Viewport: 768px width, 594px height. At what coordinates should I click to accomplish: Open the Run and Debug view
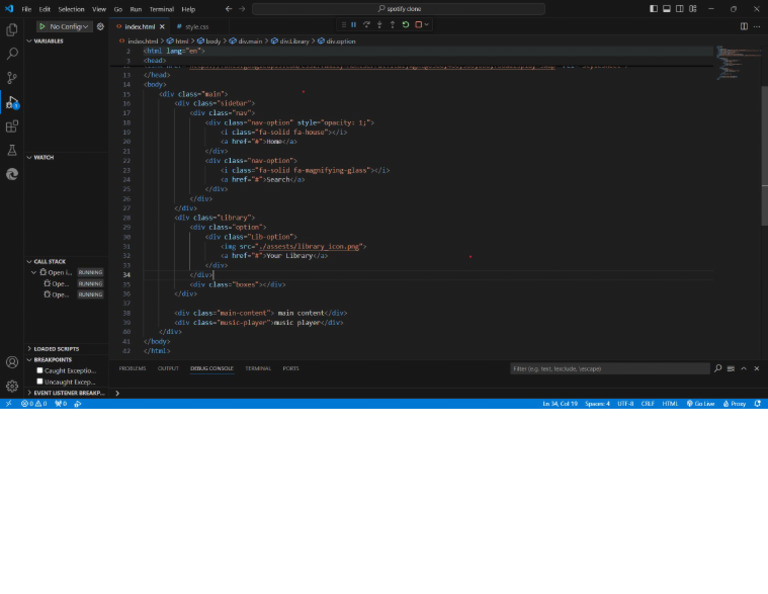pos(12,102)
